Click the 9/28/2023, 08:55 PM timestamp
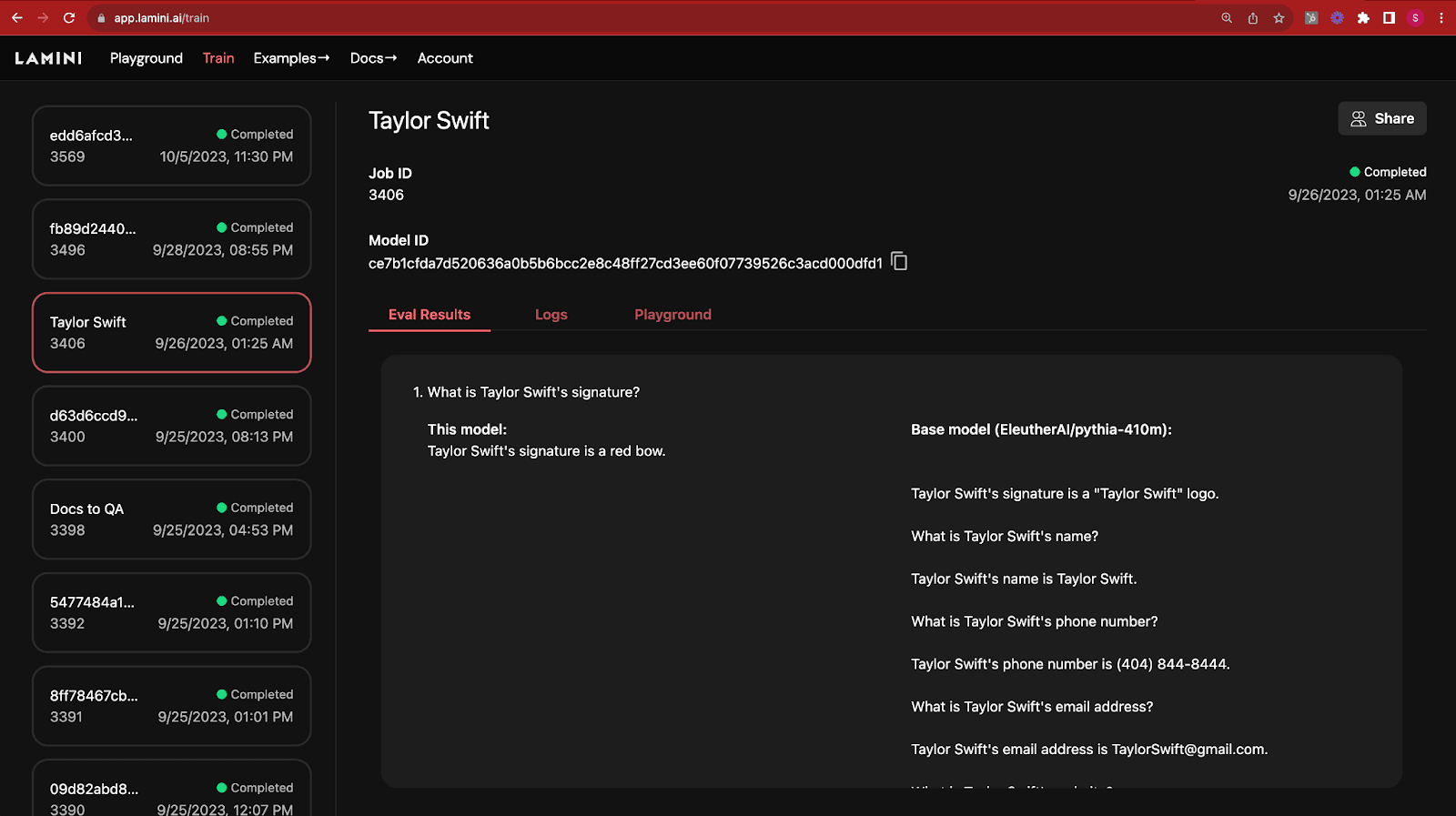The width and height of the screenshot is (1456, 816). coord(223,250)
